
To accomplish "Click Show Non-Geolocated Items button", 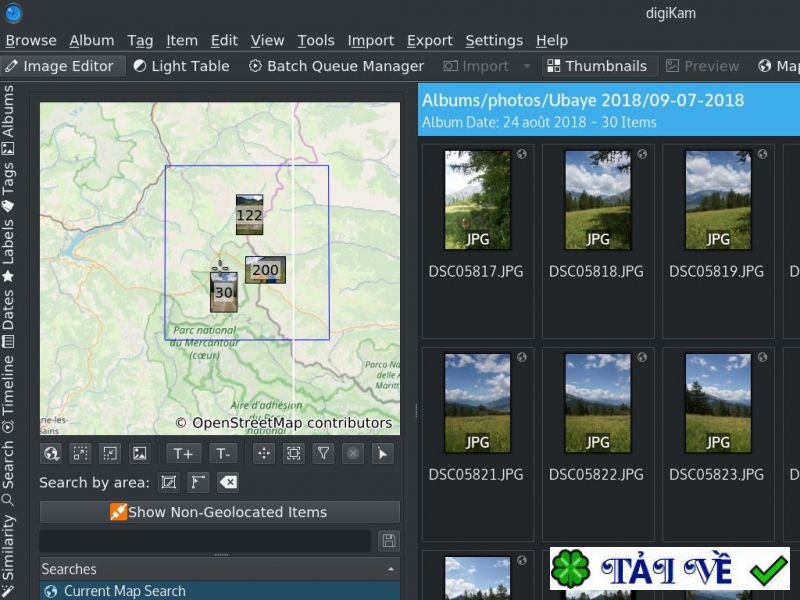I will [219, 512].
